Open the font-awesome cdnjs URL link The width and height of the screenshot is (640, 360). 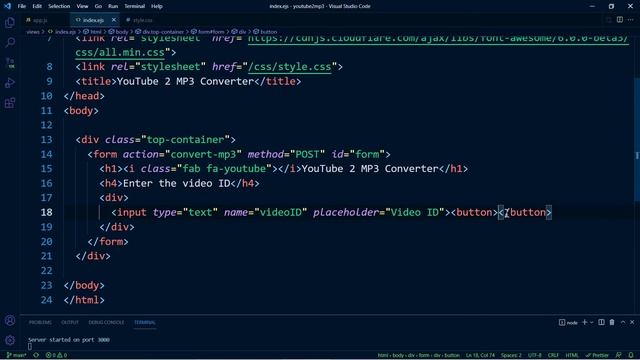point(438,40)
